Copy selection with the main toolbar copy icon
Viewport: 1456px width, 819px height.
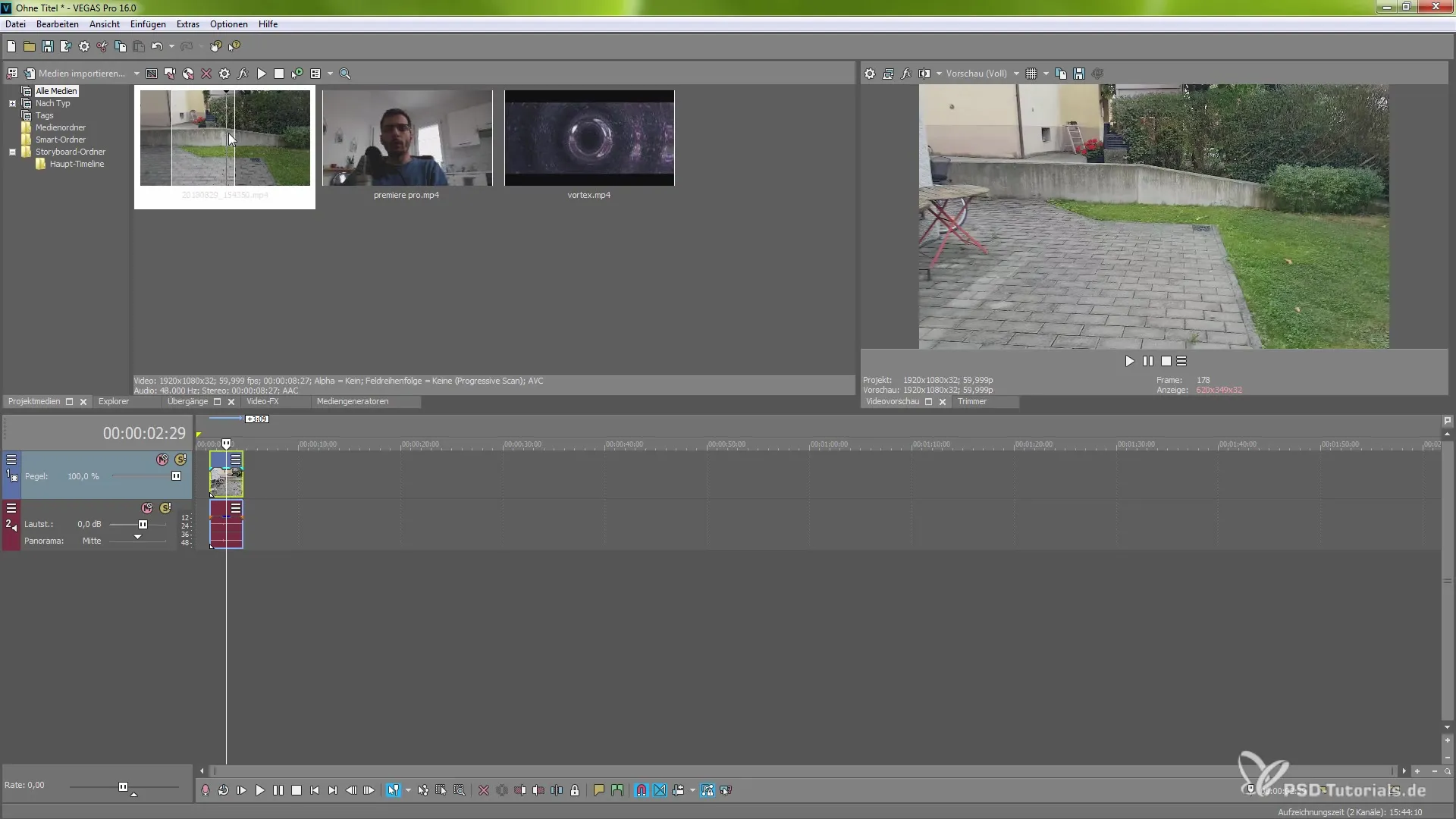(121, 47)
